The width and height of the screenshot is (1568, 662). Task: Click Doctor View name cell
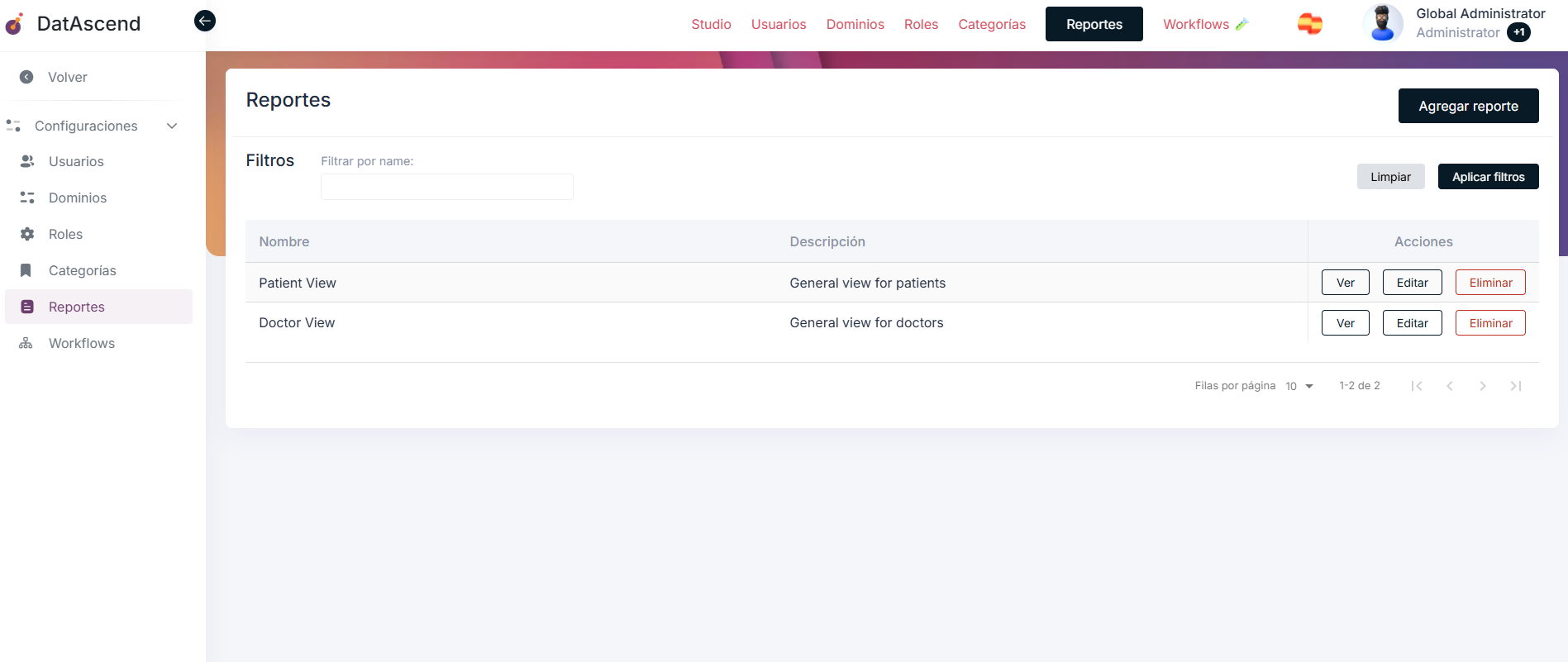[x=297, y=322]
